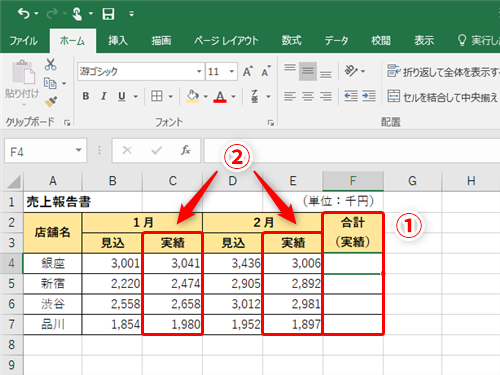Click セルを結合して中央揃え merge button

(x=443, y=97)
